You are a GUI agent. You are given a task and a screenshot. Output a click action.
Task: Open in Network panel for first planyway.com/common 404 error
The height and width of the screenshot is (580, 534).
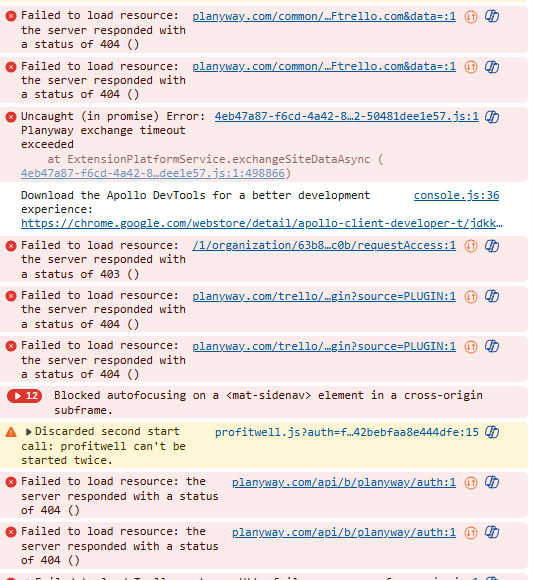pos(470,17)
